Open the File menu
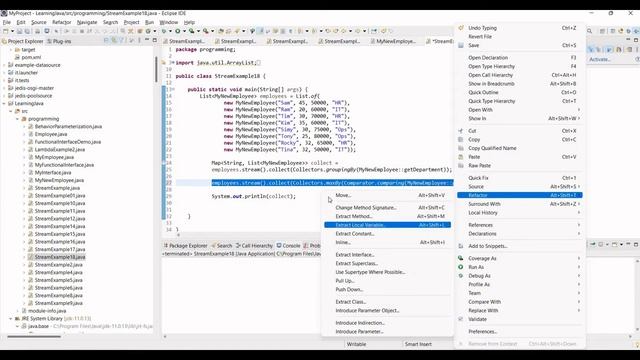640x360 pixels. click(7, 22)
